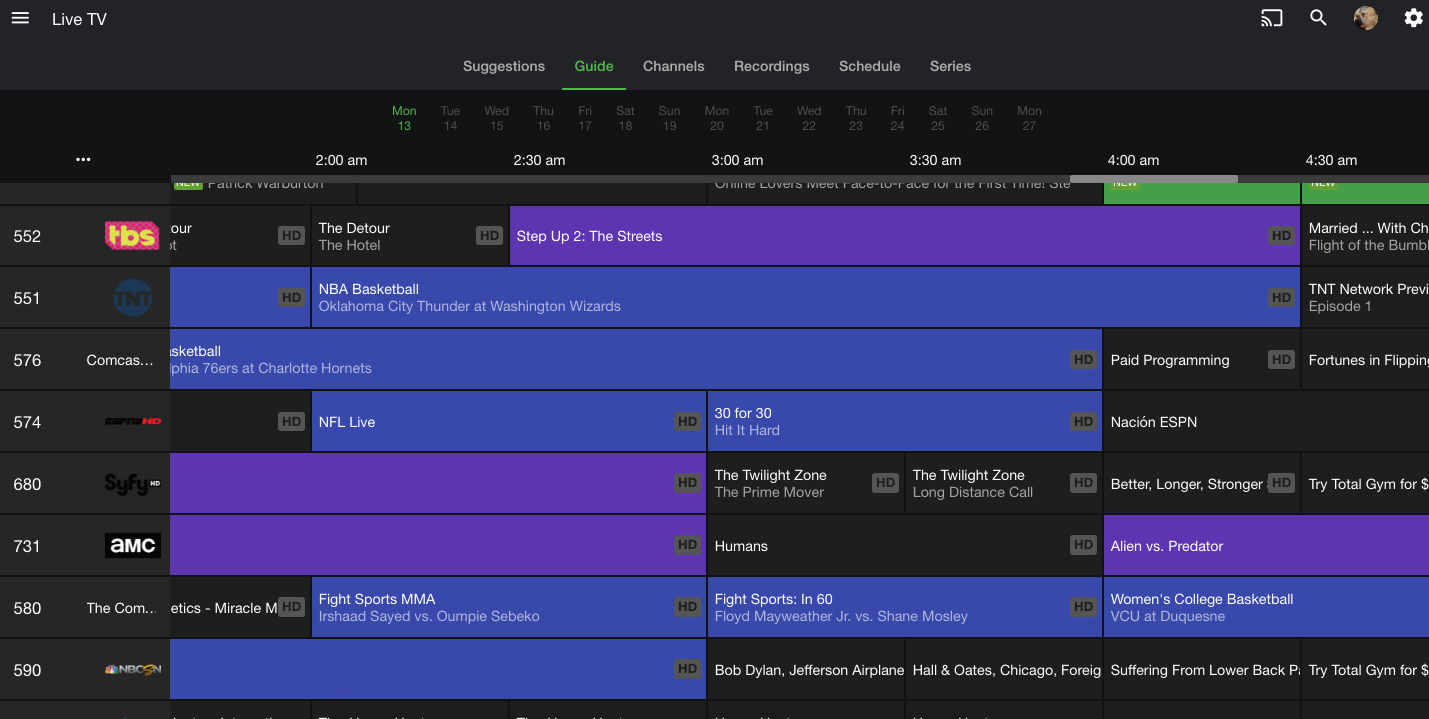Select Mon 13 in the date strip
The height and width of the screenshot is (719, 1429).
[404, 118]
